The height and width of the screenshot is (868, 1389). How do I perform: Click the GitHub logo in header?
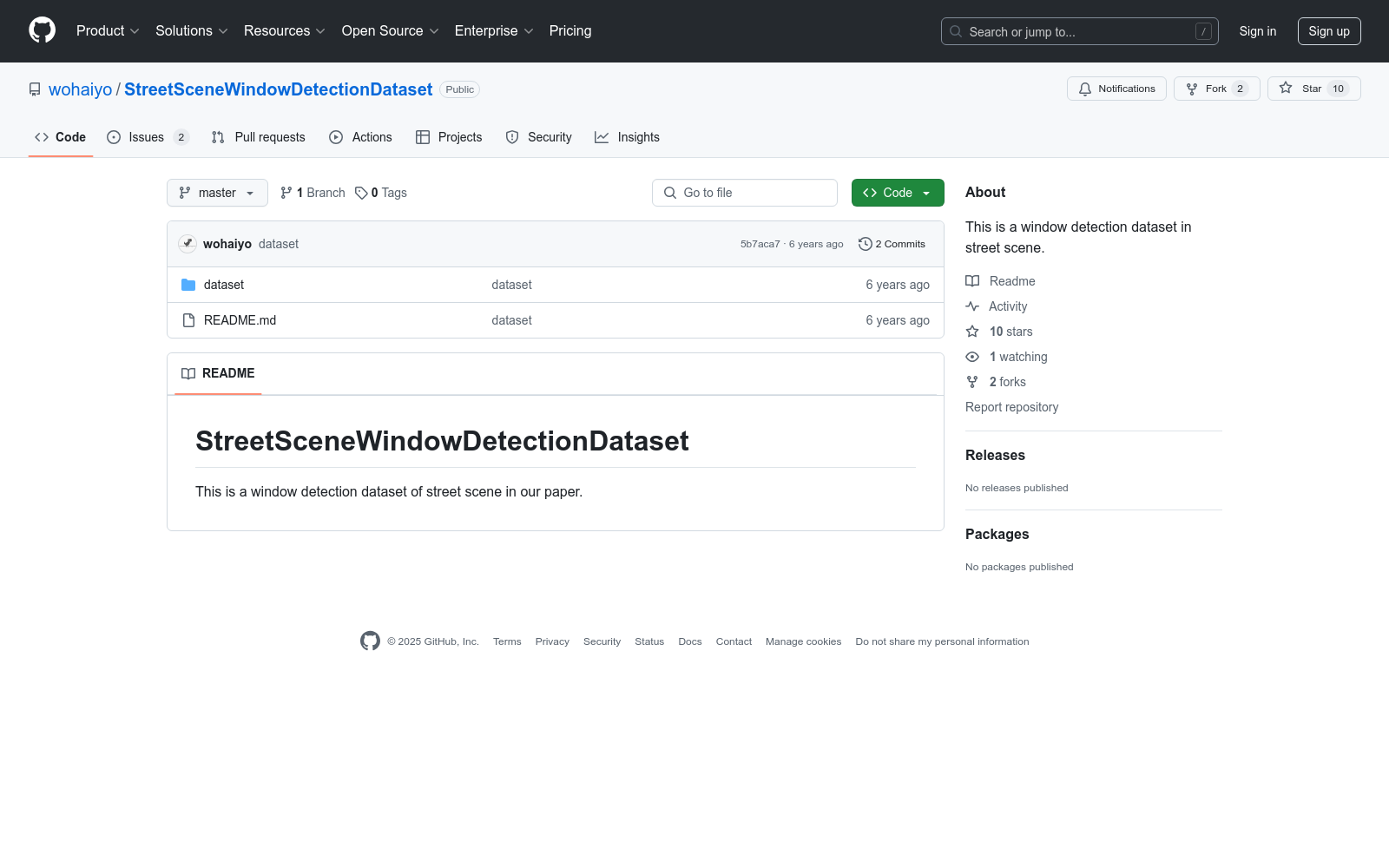(x=42, y=30)
